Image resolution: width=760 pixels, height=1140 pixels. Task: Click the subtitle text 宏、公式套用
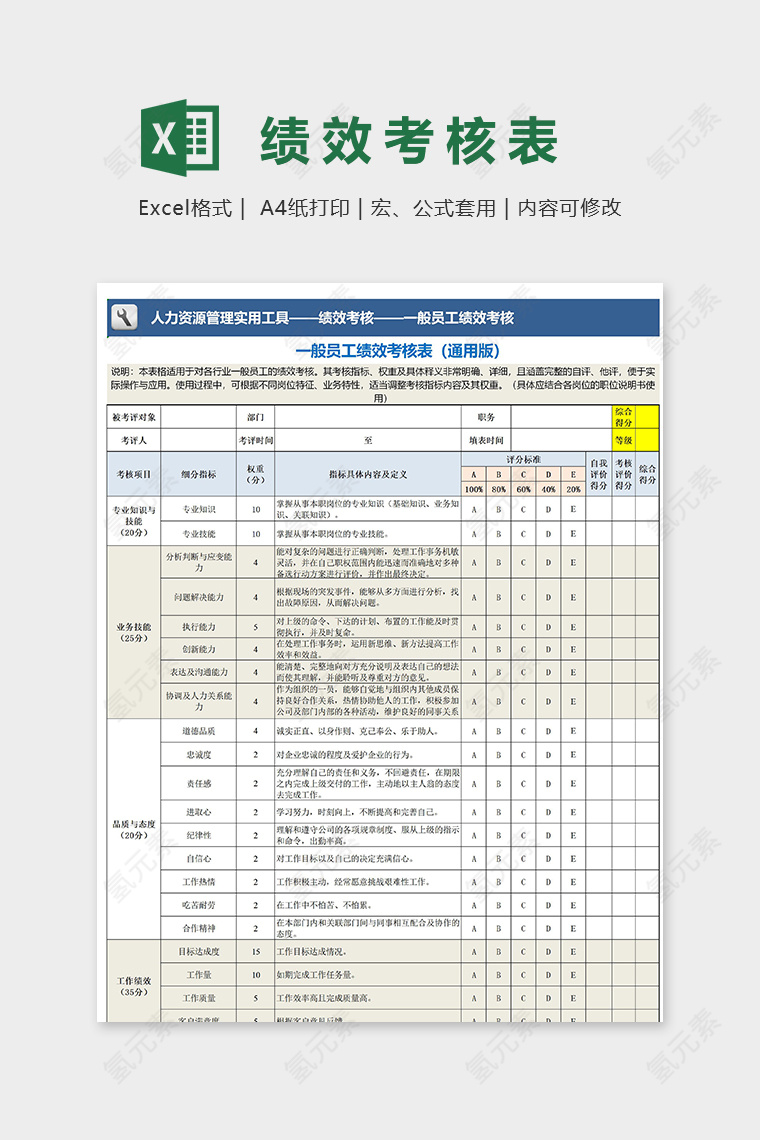(433, 209)
